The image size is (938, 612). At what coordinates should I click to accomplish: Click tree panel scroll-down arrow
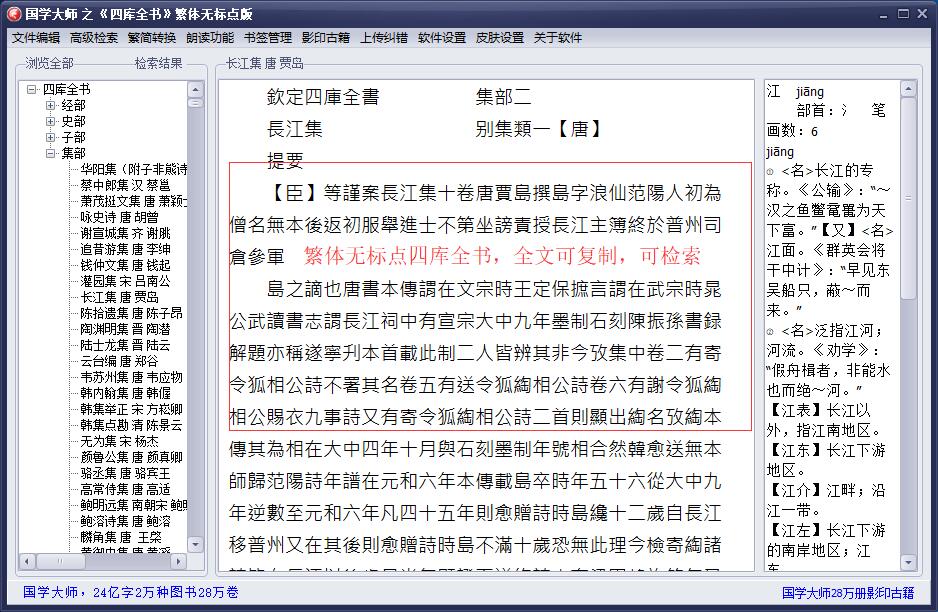[196, 544]
